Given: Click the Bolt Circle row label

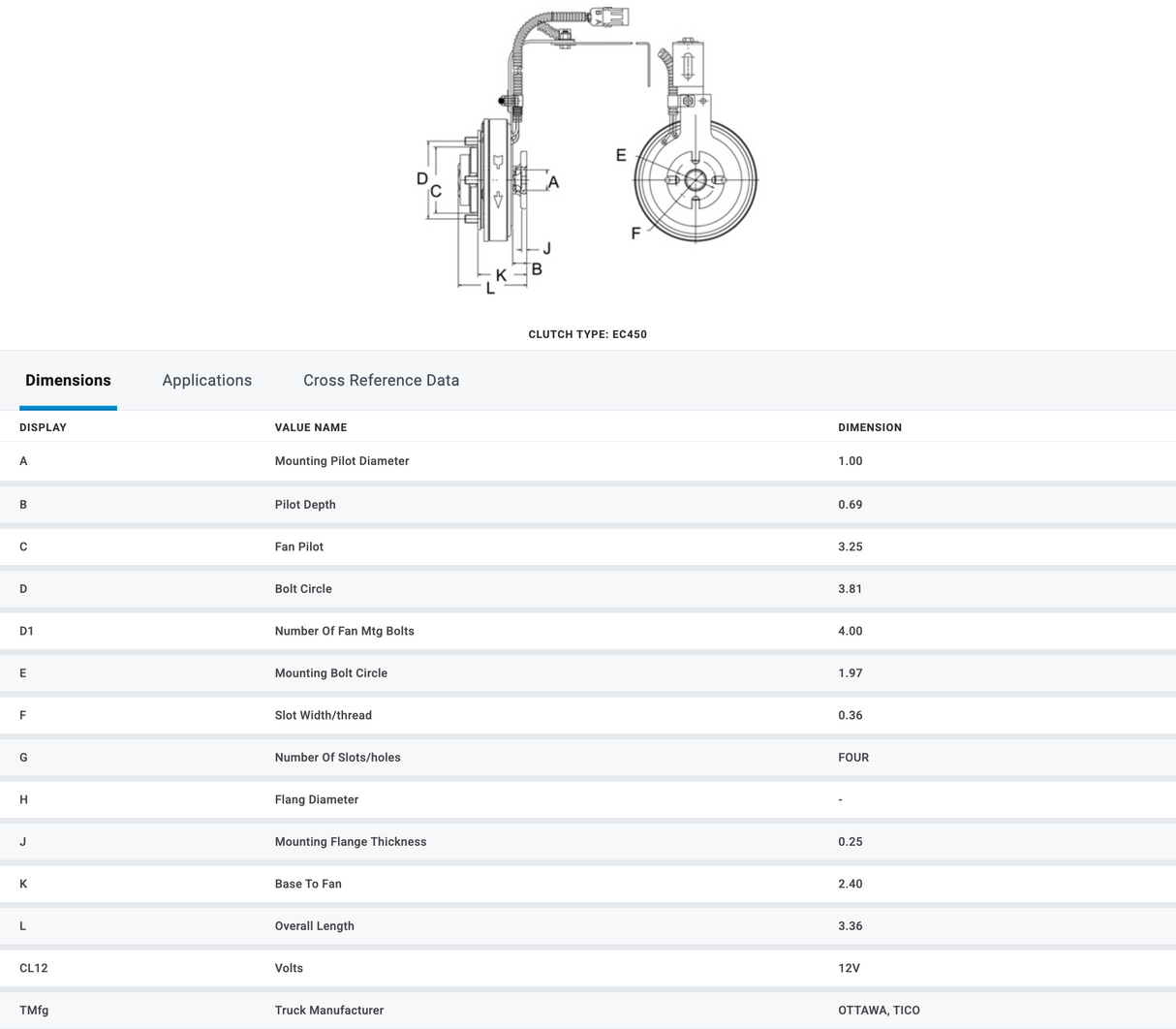Looking at the screenshot, I should [303, 589].
